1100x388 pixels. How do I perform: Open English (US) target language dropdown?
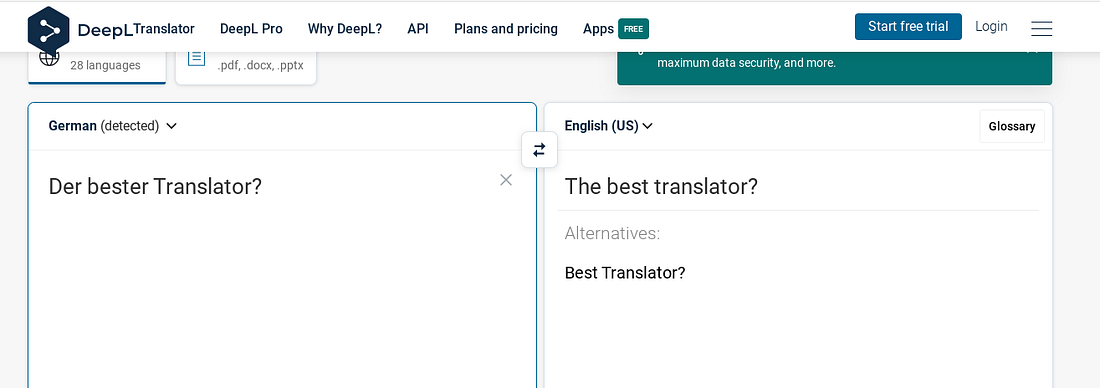click(x=608, y=126)
